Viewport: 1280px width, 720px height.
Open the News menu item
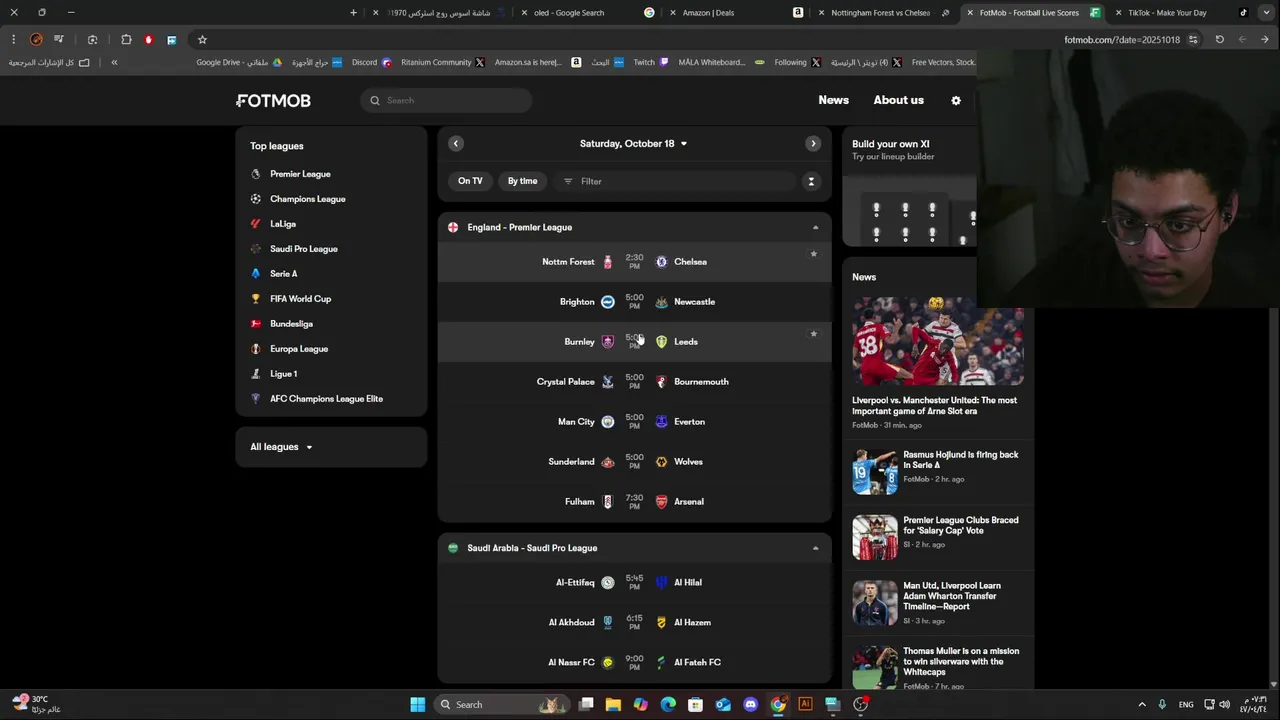[x=833, y=100]
